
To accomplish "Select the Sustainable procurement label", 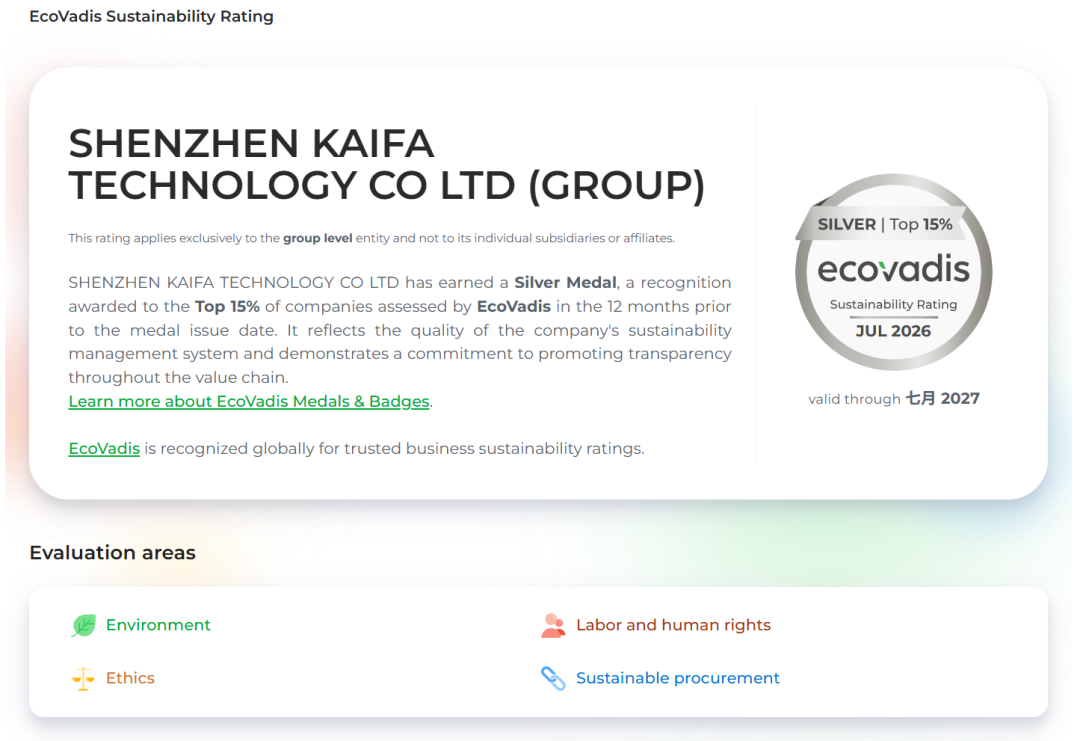I will pos(678,678).
